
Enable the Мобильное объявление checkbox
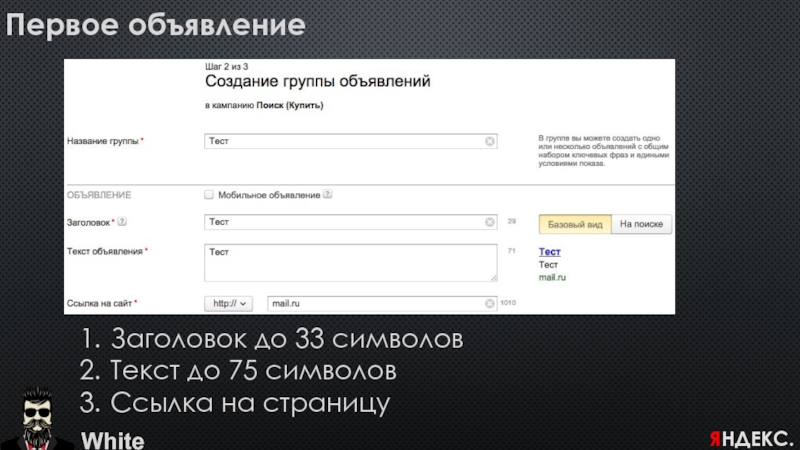click(209, 194)
